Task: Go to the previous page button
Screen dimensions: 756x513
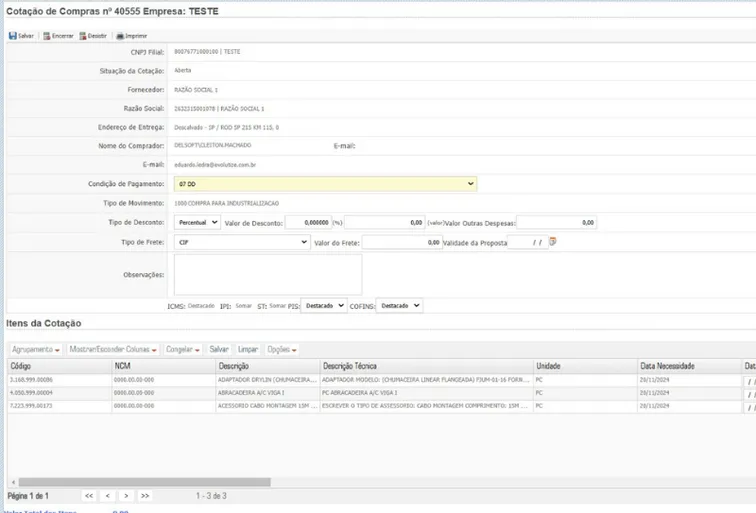Action: (x=108, y=496)
